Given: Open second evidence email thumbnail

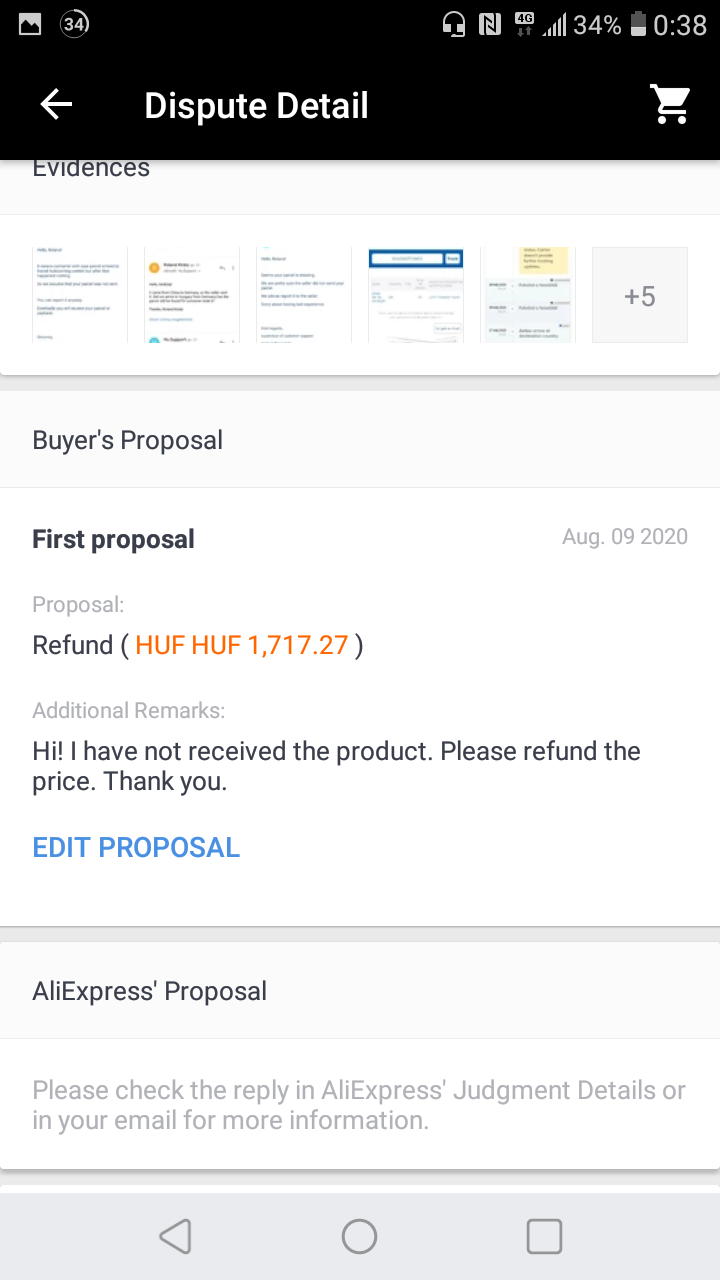Looking at the screenshot, I should (192, 295).
